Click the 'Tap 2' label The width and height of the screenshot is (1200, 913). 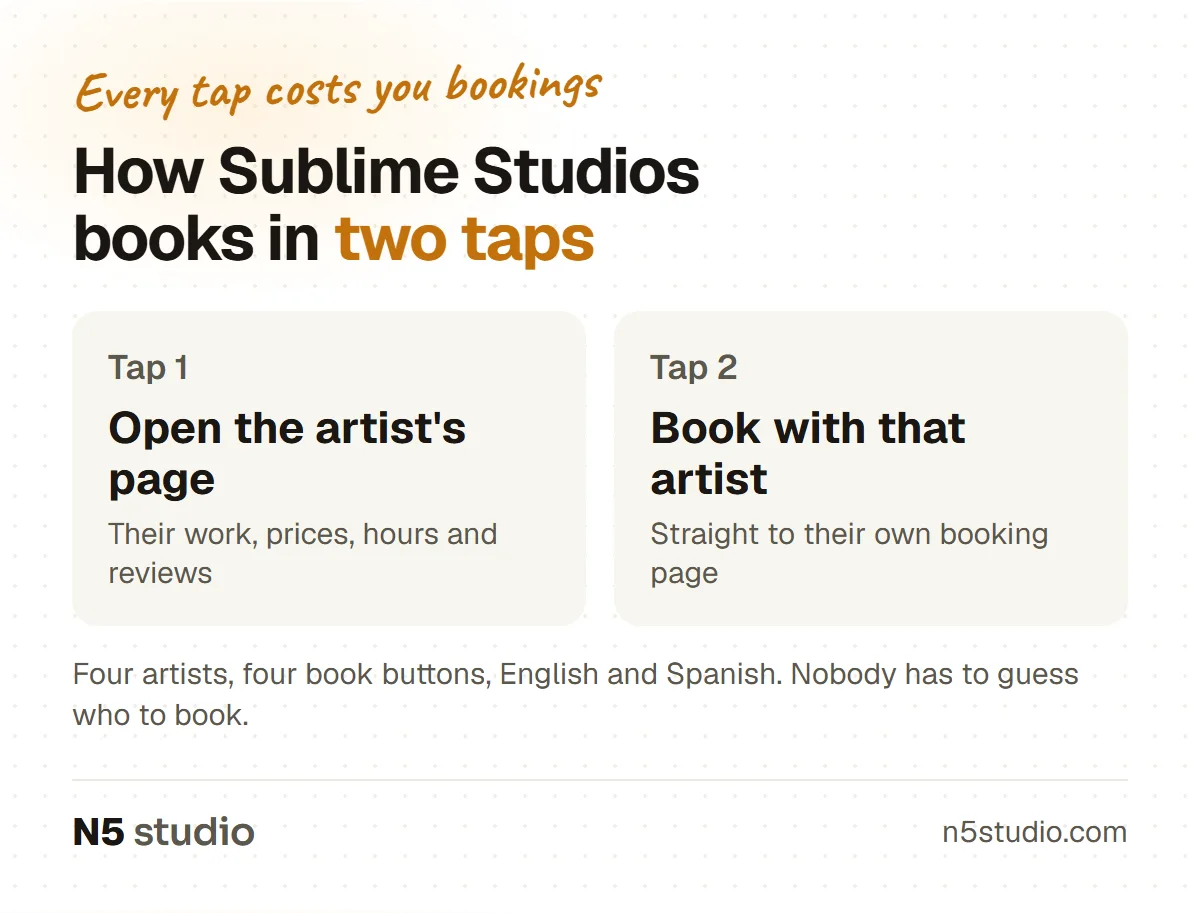pyautogui.click(x=694, y=367)
